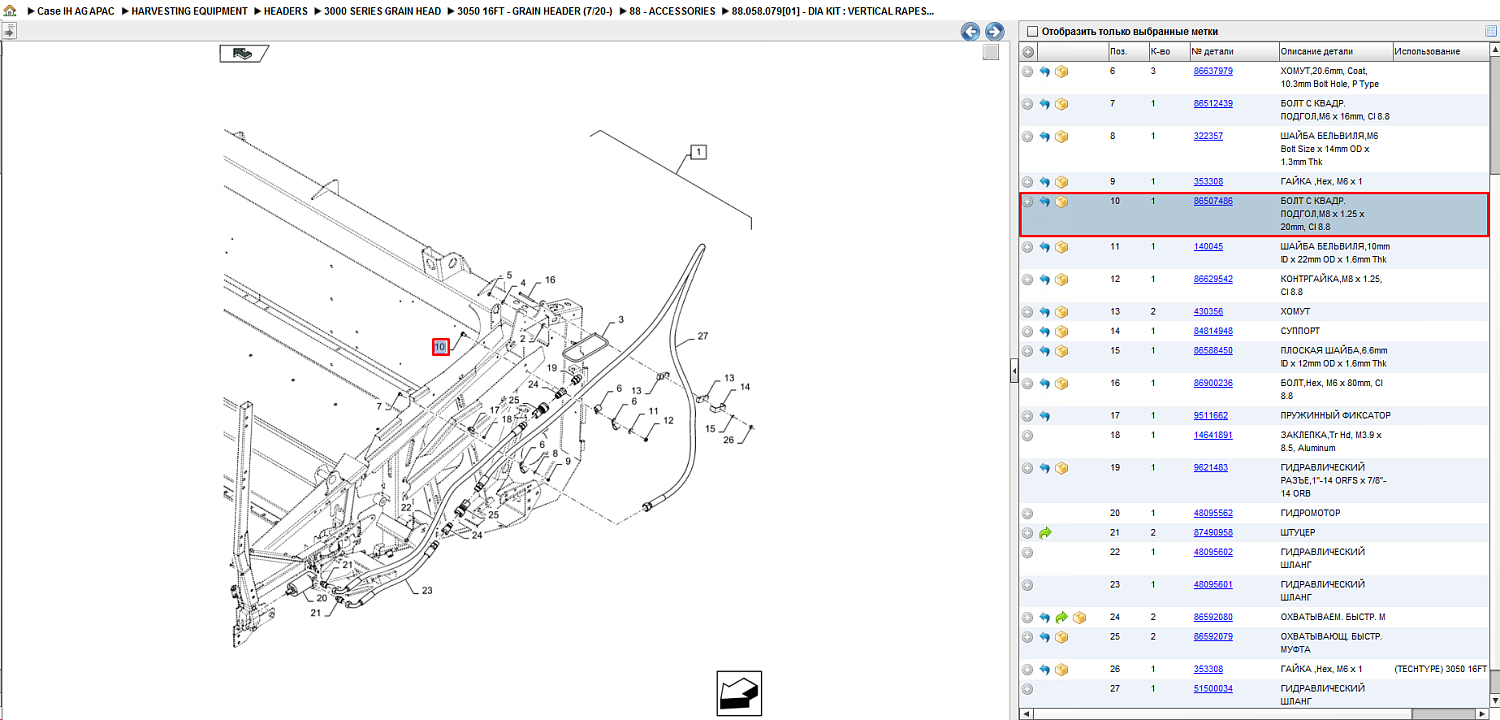Image resolution: width=1500 pixels, height=720 pixels.
Task: Click the next diagram blue arrow
Action: 994,32
